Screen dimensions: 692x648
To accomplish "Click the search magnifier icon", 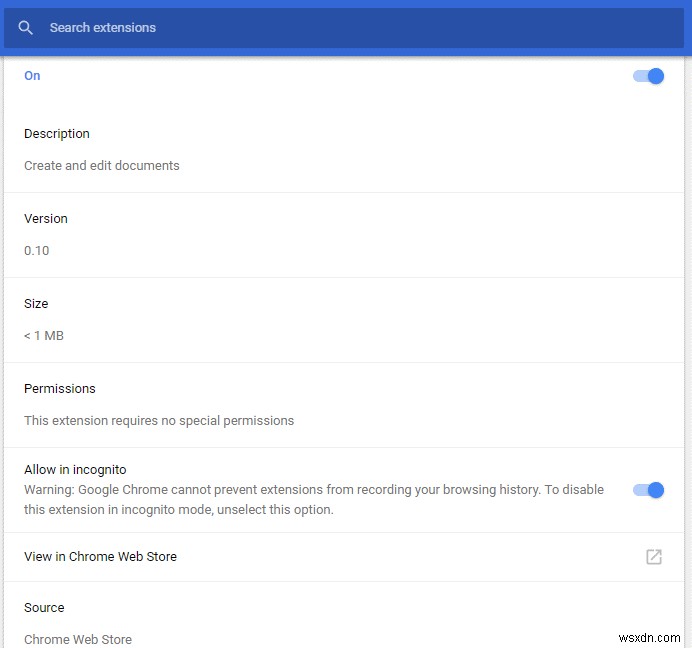I will point(26,28).
